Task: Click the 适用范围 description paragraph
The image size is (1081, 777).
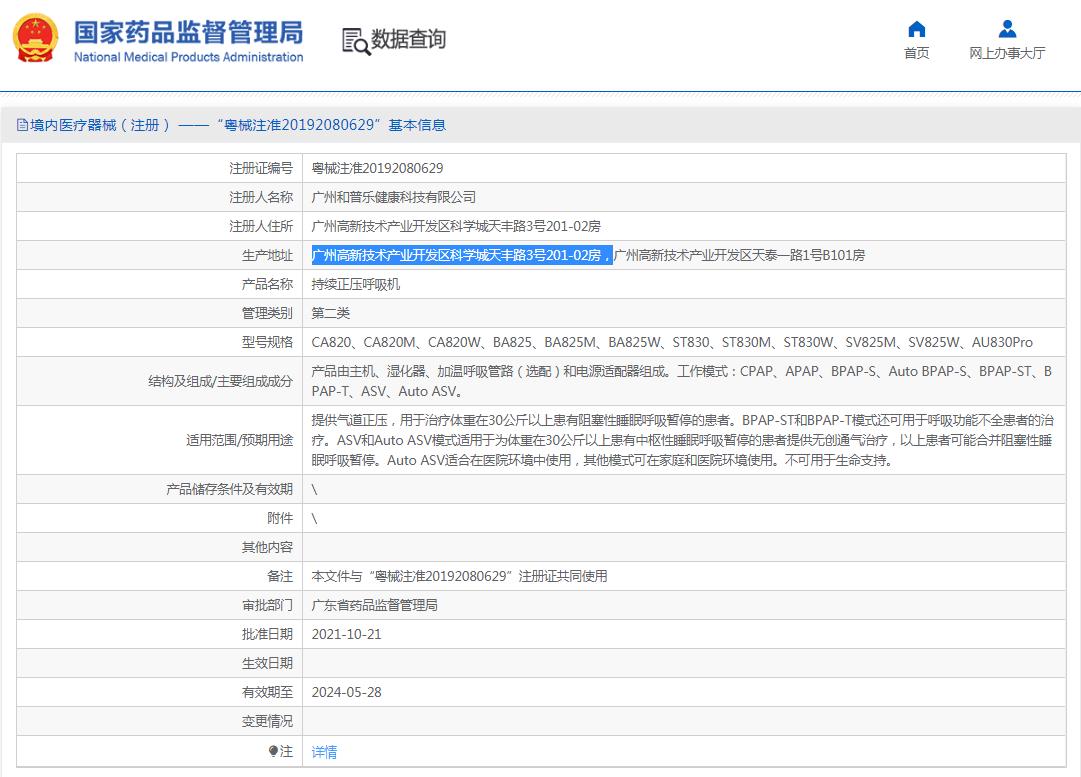Action: coord(683,440)
